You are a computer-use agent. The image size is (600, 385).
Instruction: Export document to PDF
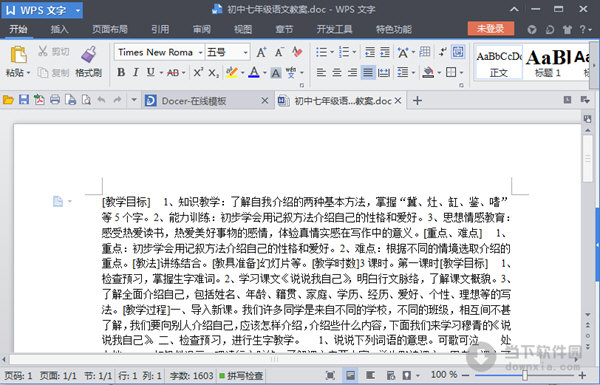tap(39, 100)
